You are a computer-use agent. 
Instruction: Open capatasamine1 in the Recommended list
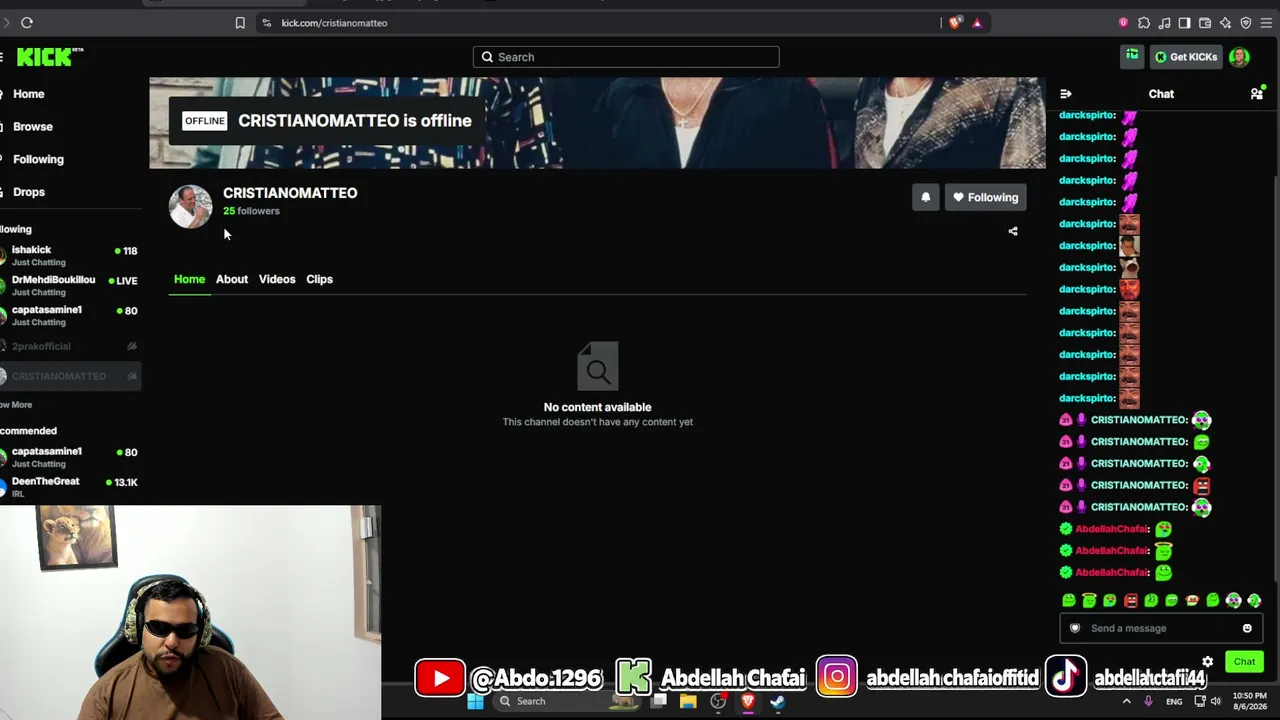[70, 457]
